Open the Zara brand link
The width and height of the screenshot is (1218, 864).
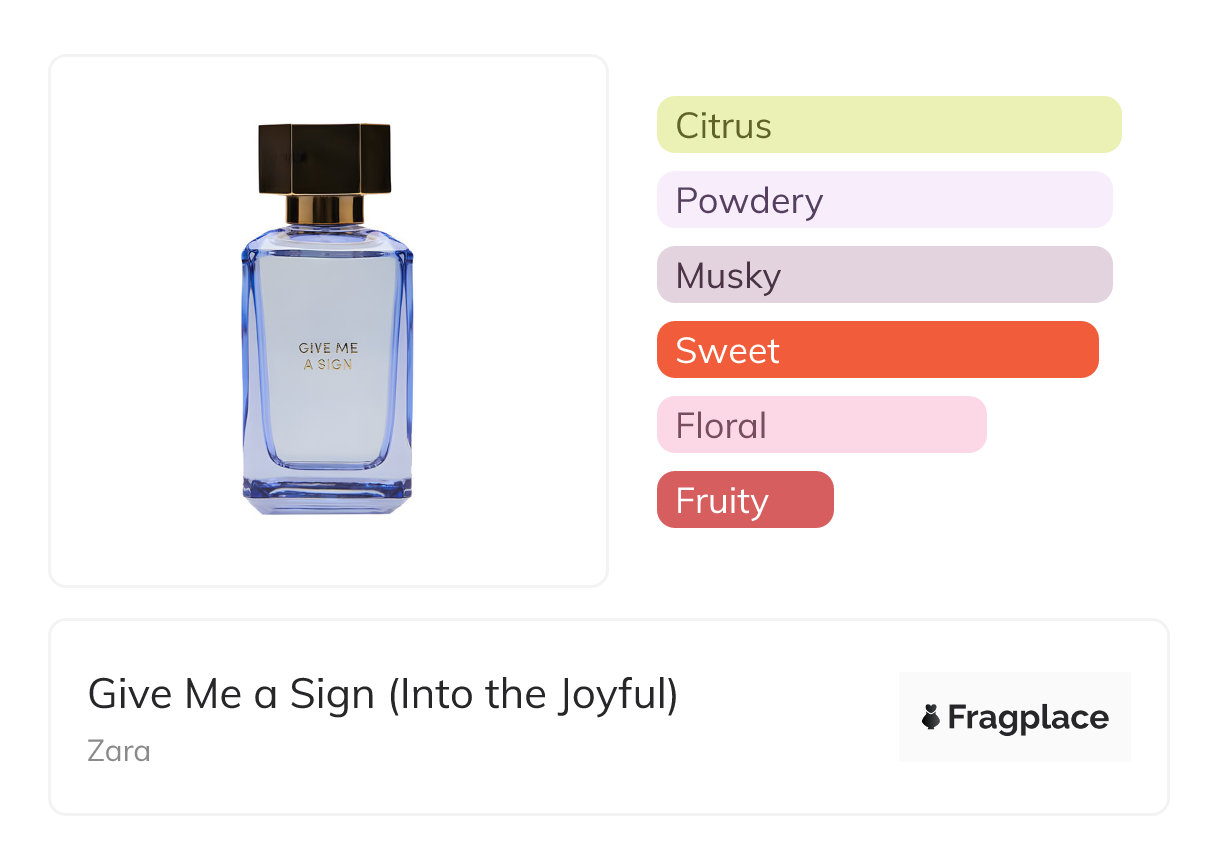pos(119,750)
